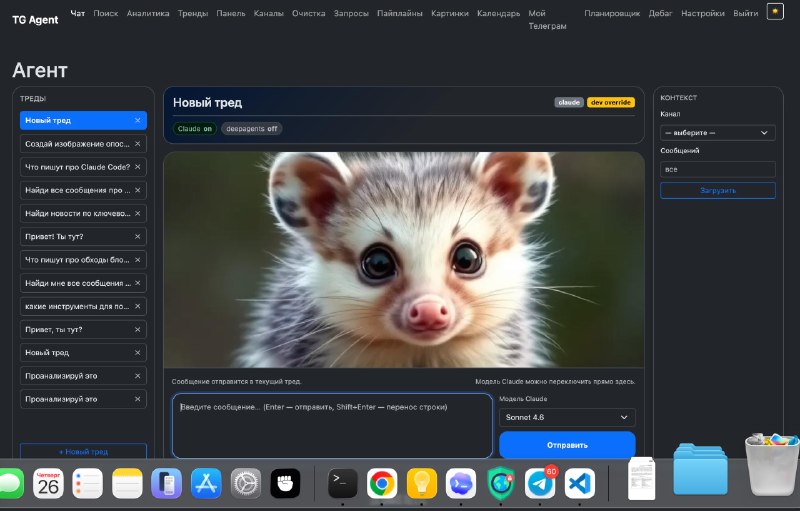Viewport: 800px width, 511px height.
Task: Open the Пайплайны page
Action: [399, 13]
